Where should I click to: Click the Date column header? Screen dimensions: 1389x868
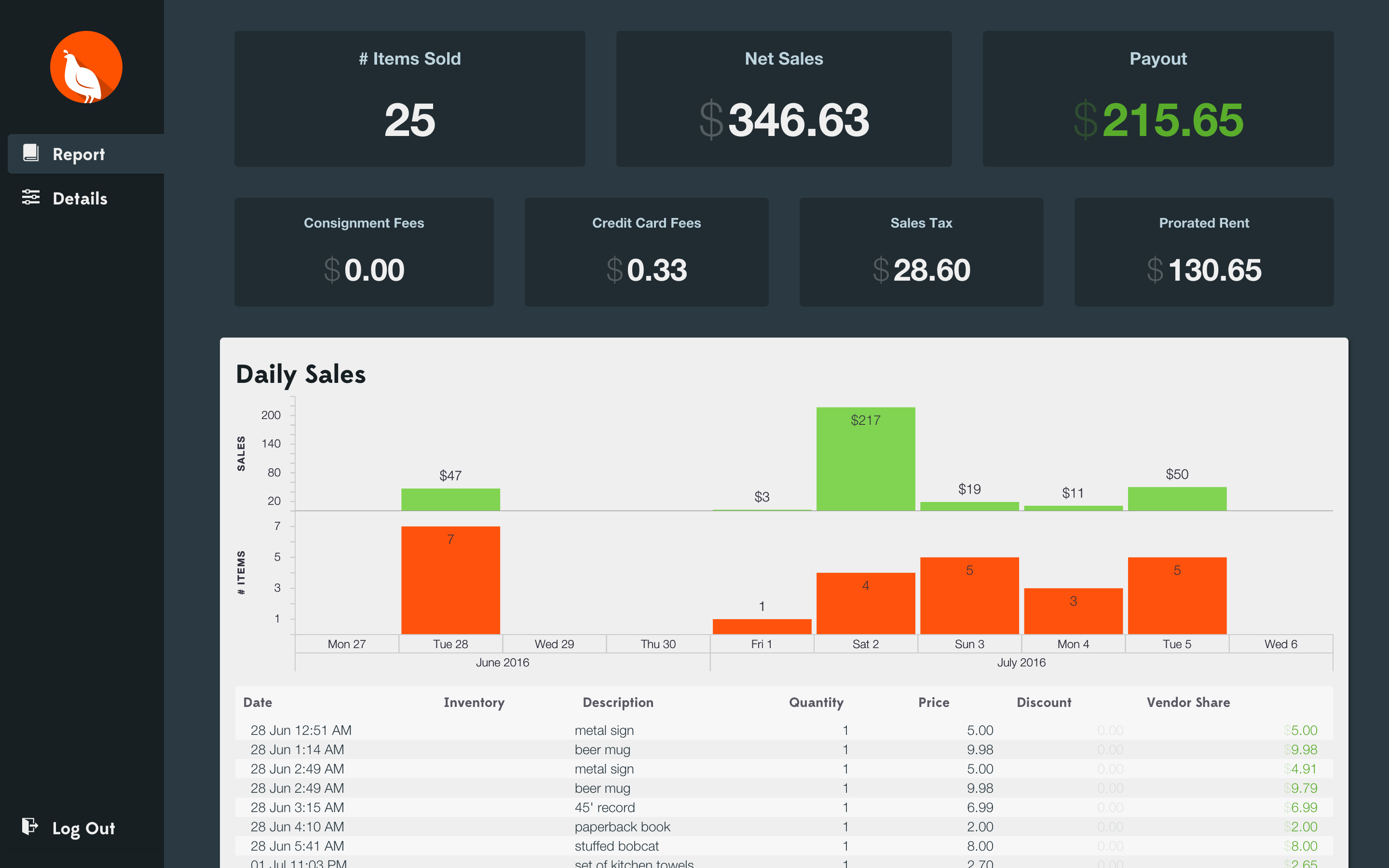pos(258,702)
